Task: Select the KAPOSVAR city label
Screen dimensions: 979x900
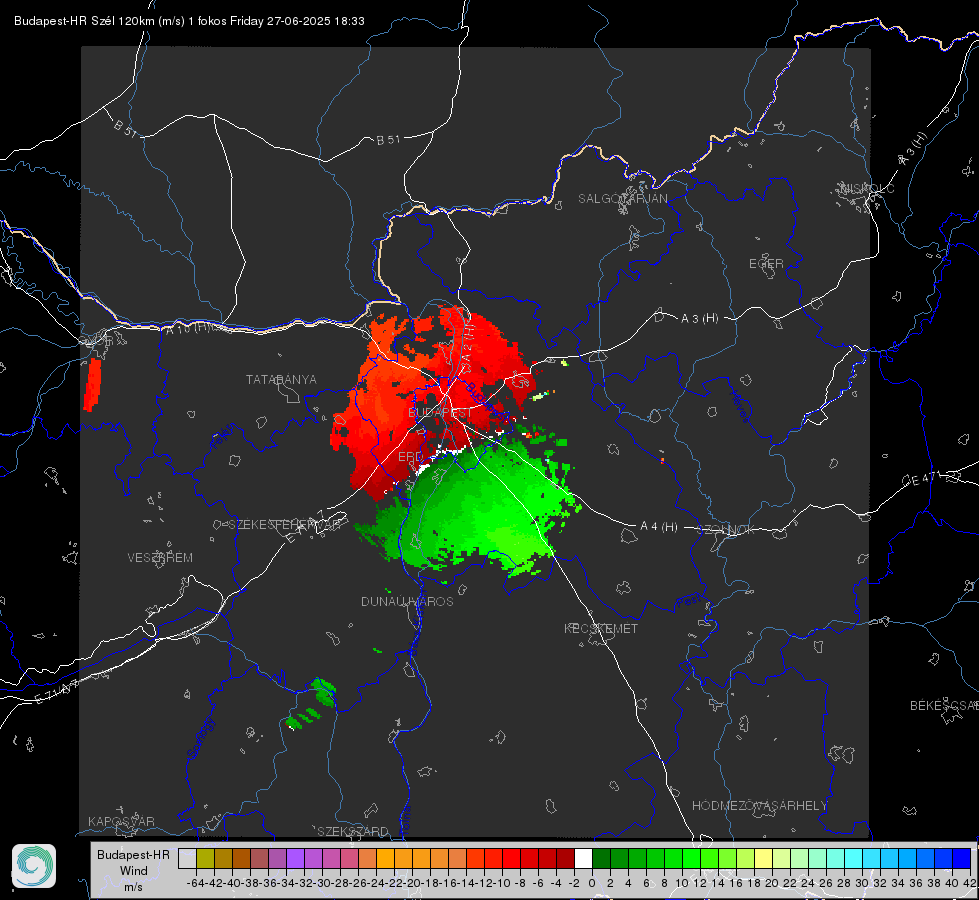Action: (121, 821)
